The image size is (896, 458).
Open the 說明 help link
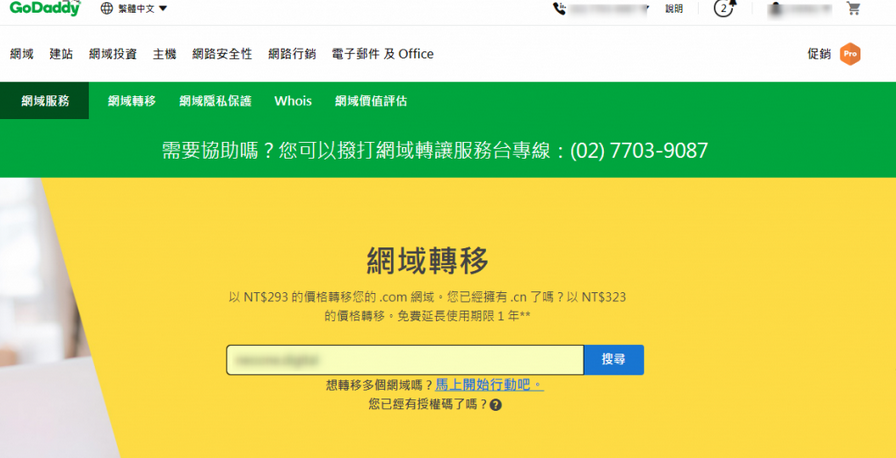[x=674, y=9]
